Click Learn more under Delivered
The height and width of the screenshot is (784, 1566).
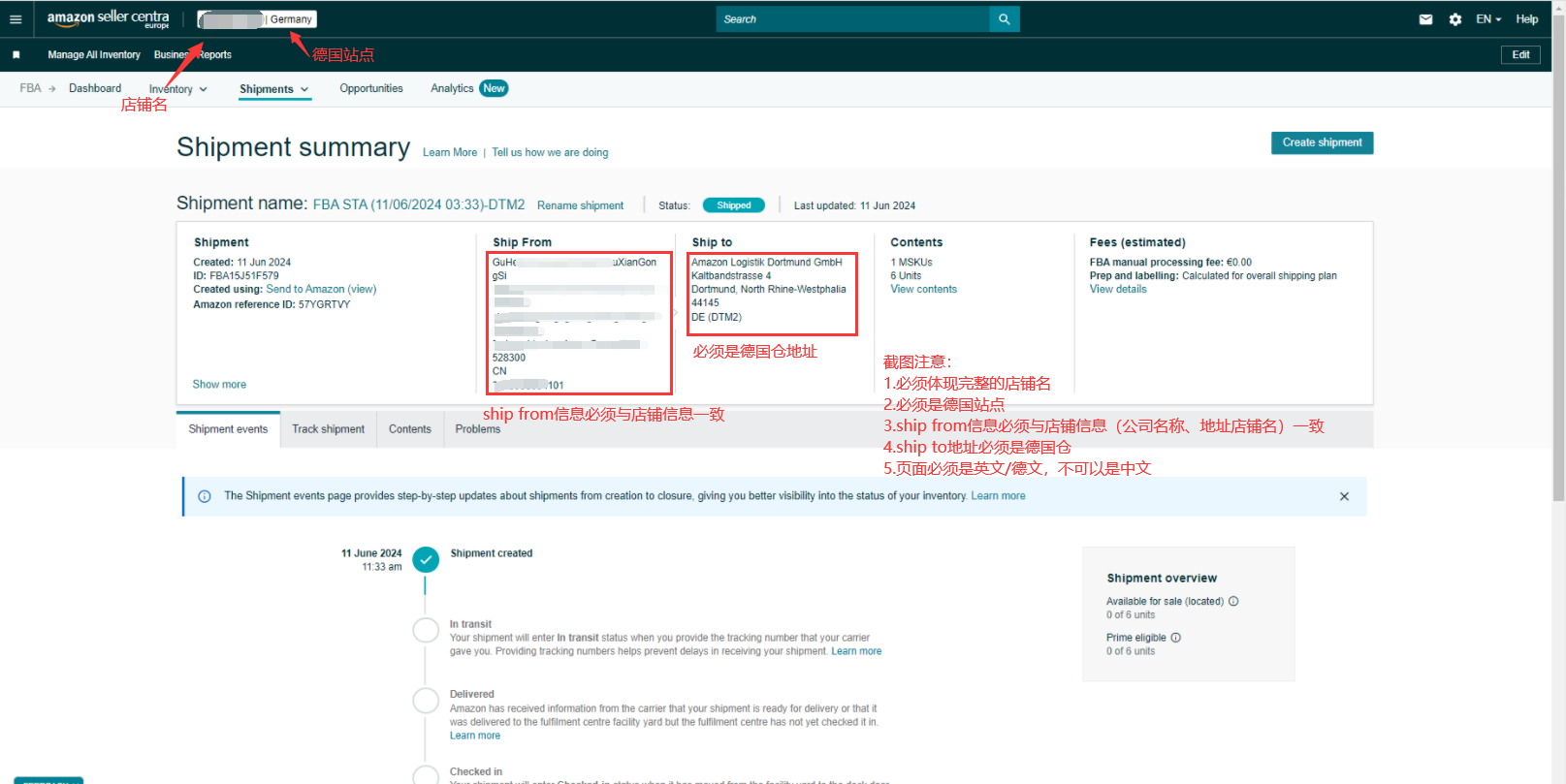click(475, 736)
